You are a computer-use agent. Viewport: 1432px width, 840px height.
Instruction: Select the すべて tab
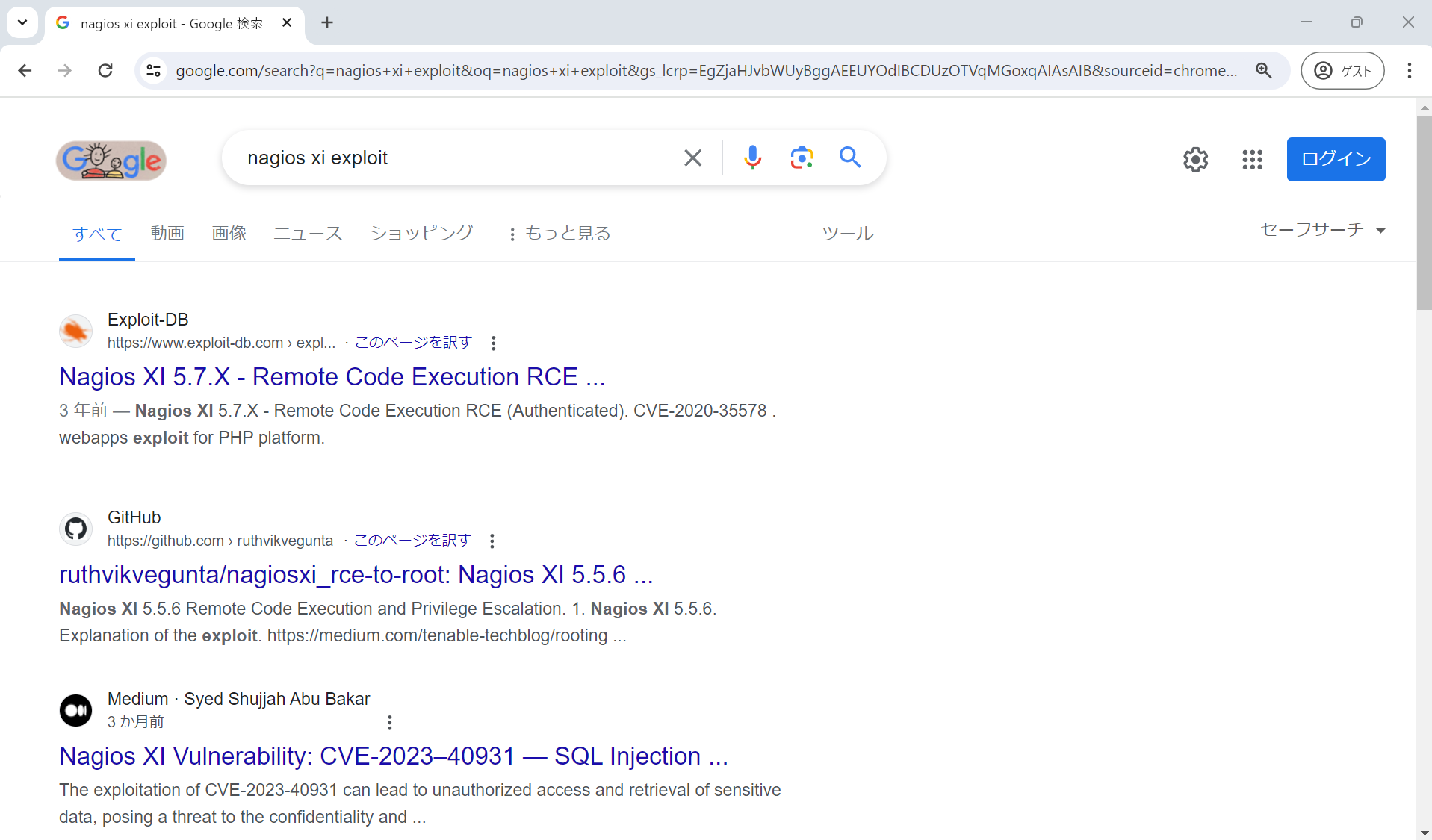(x=97, y=234)
